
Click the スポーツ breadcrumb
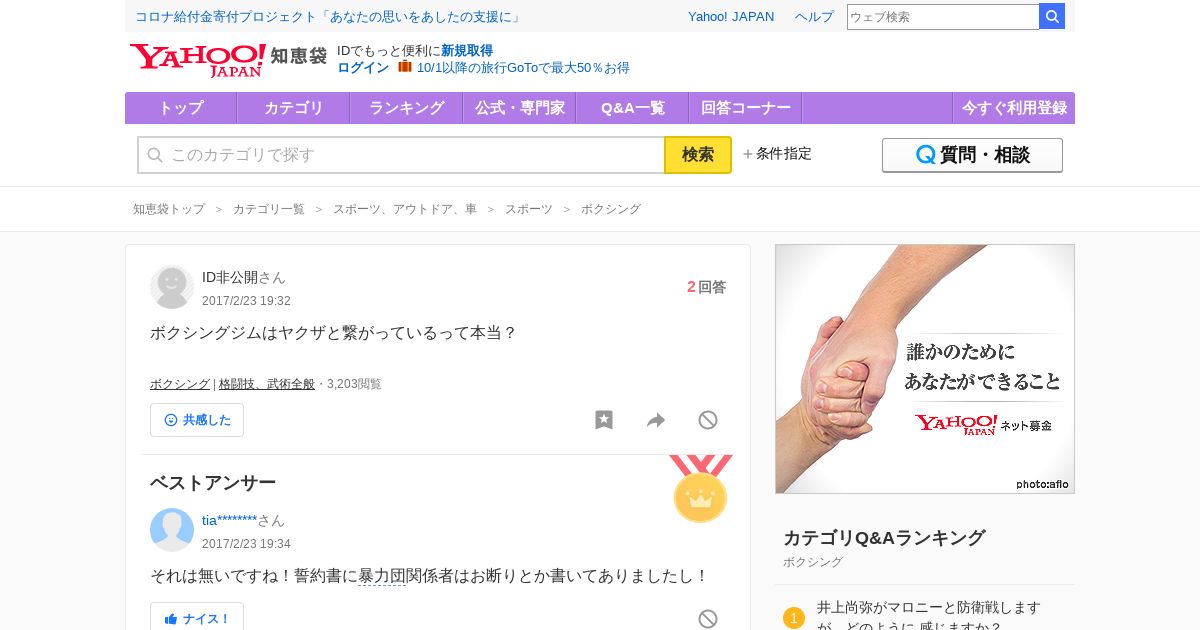tap(529, 209)
